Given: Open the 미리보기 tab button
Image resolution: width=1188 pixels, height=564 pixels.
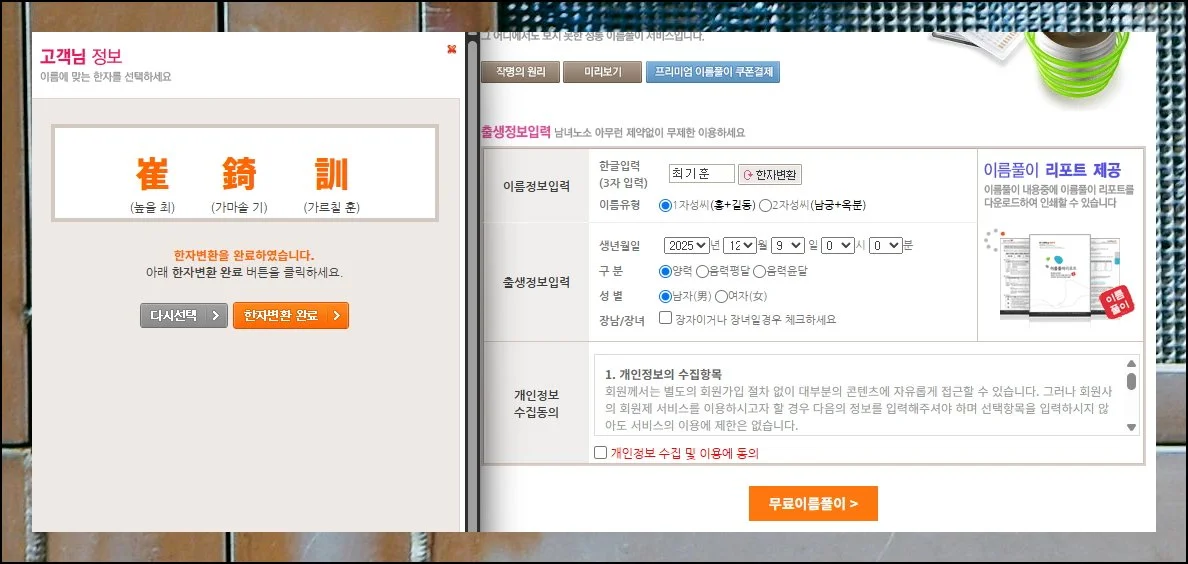Looking at the screenshot, I should point(602,72).
